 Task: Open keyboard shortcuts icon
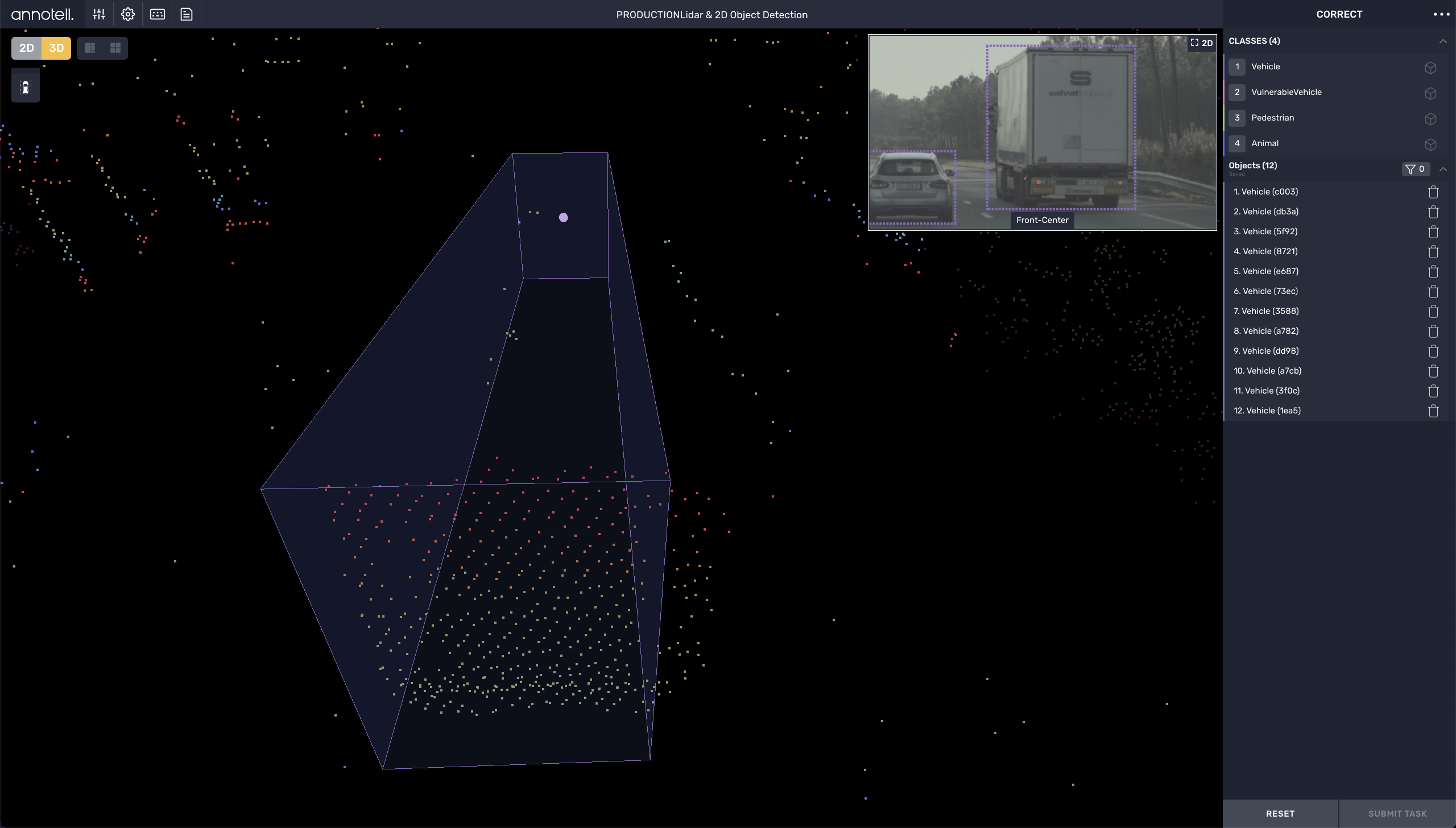(x=158, y=14)
